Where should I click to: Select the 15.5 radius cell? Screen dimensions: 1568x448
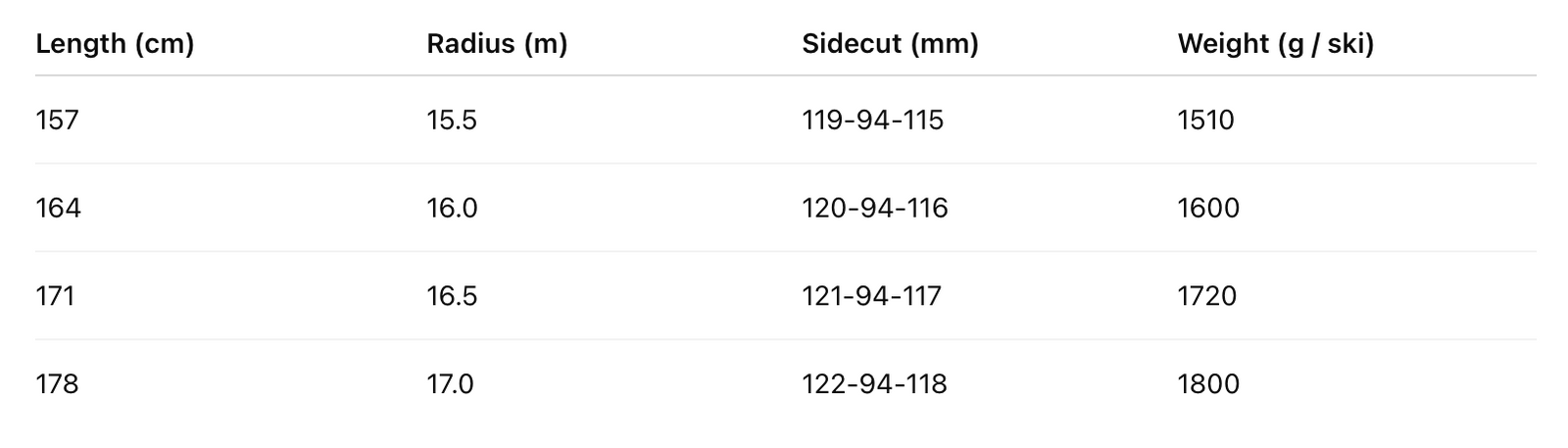pos(452,120)
